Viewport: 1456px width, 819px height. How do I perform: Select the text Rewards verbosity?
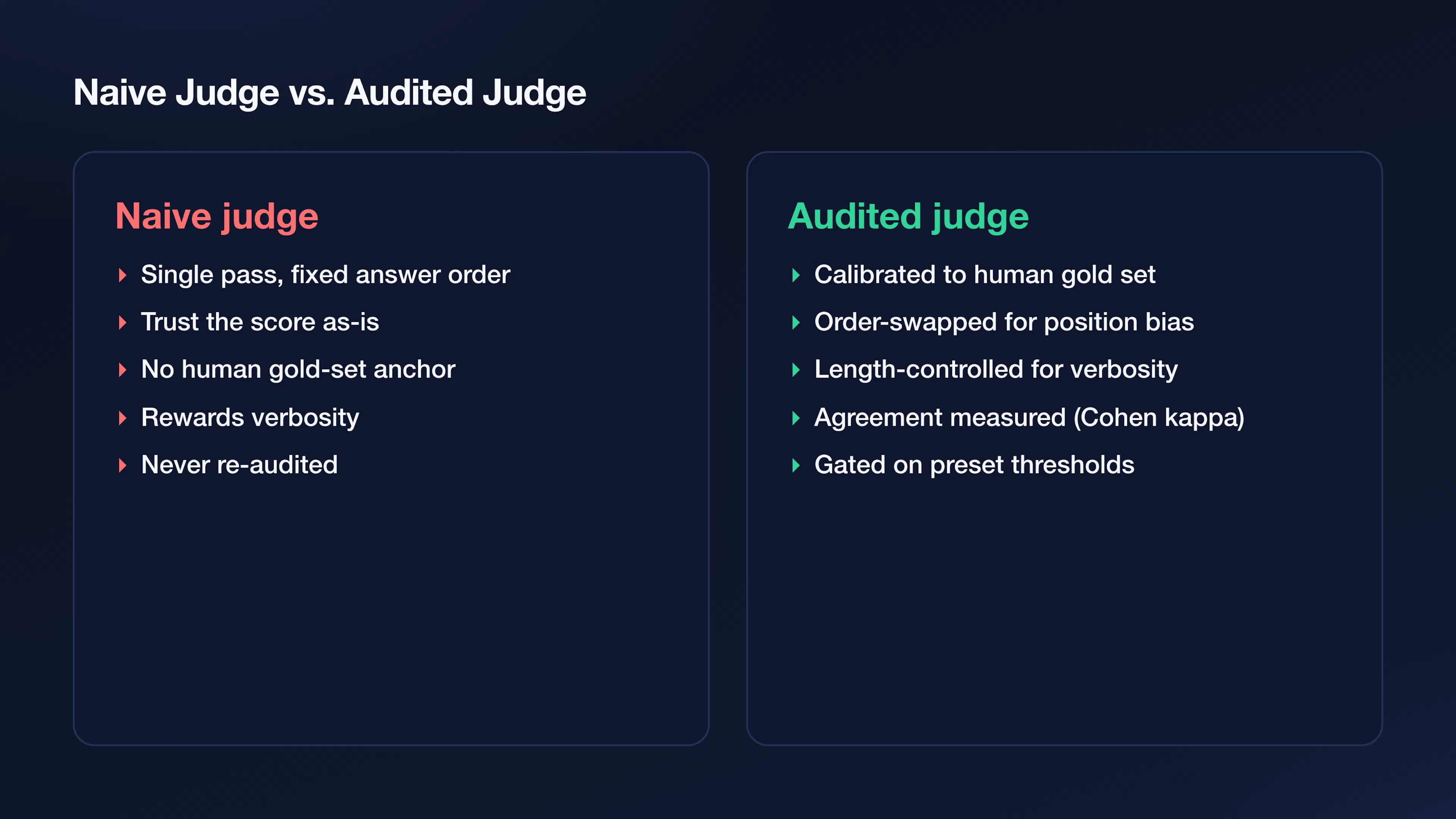pyautogui.click(x=250, y=418)
